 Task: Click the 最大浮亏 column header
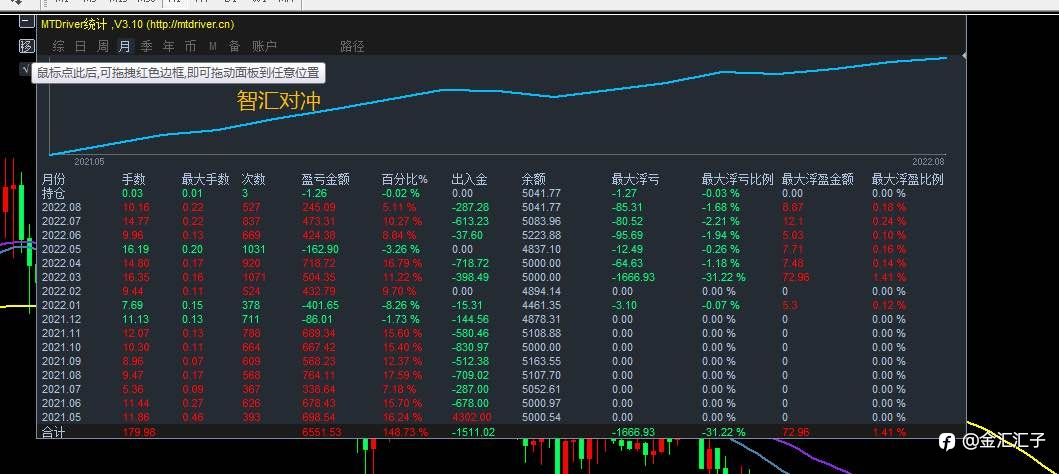[x=636, y=180]
